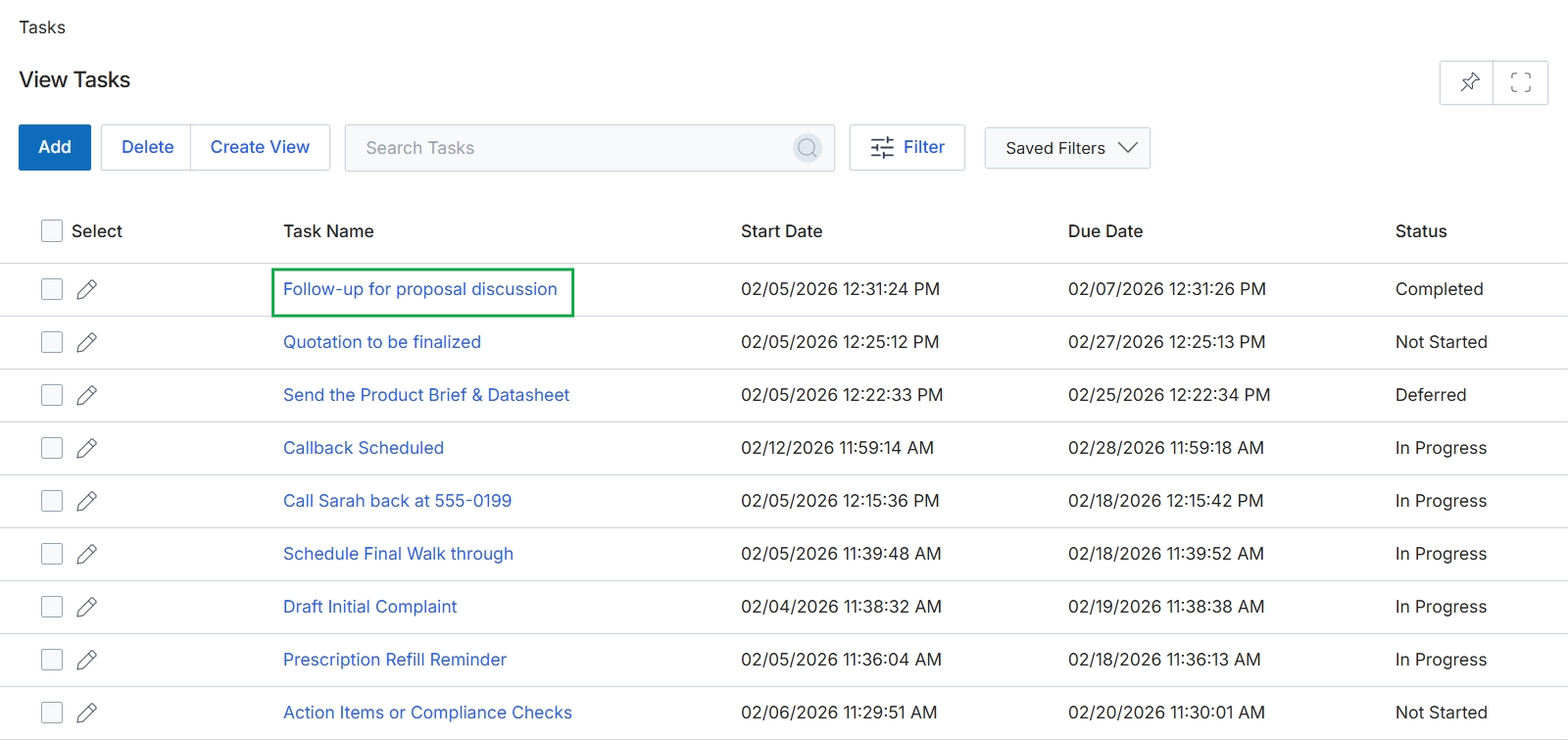Edit the Call Sarah back at 555-0199 task

[x=86, y=501]
